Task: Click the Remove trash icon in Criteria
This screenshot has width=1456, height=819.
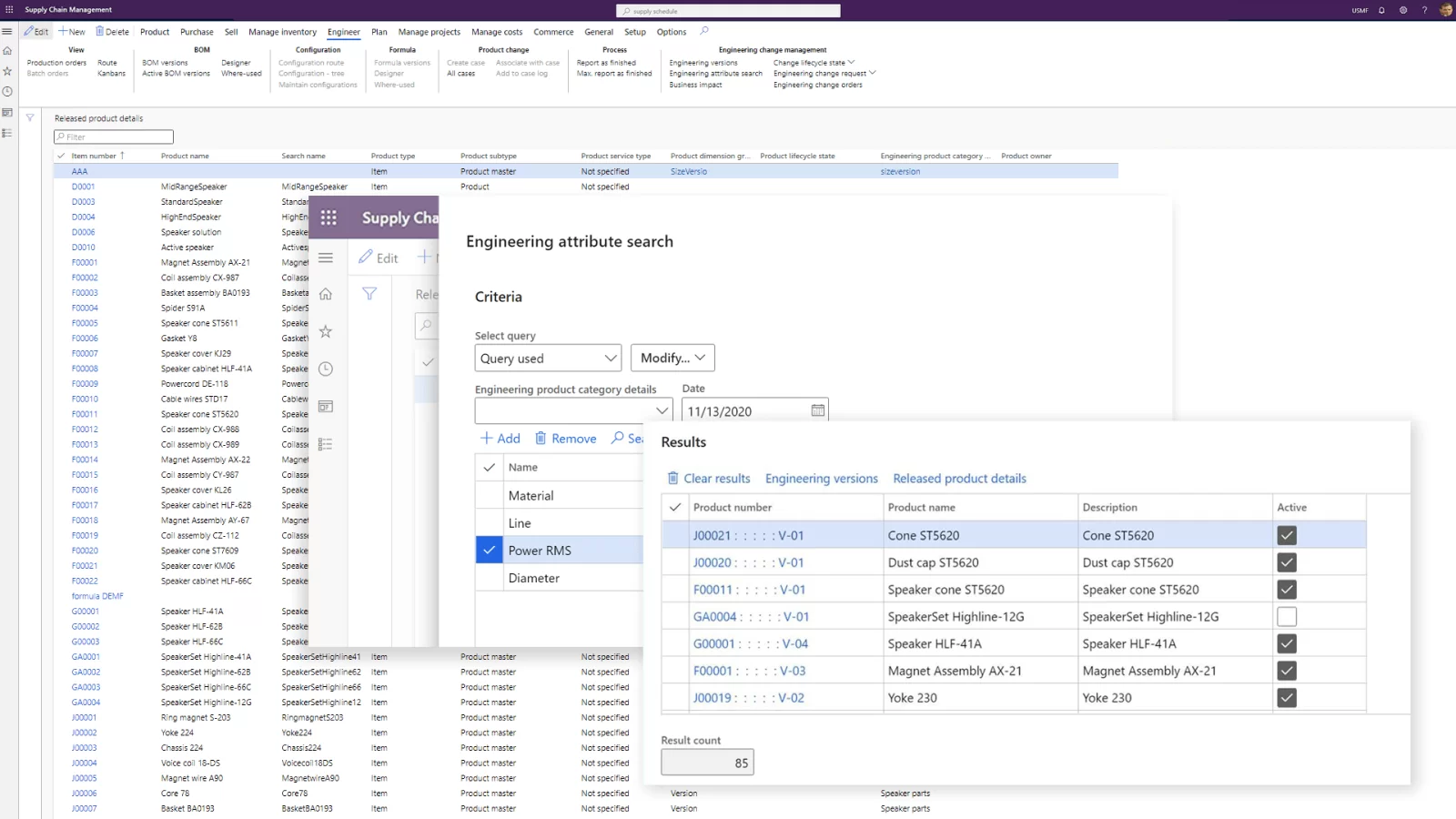Action: [x=541, y=439]
